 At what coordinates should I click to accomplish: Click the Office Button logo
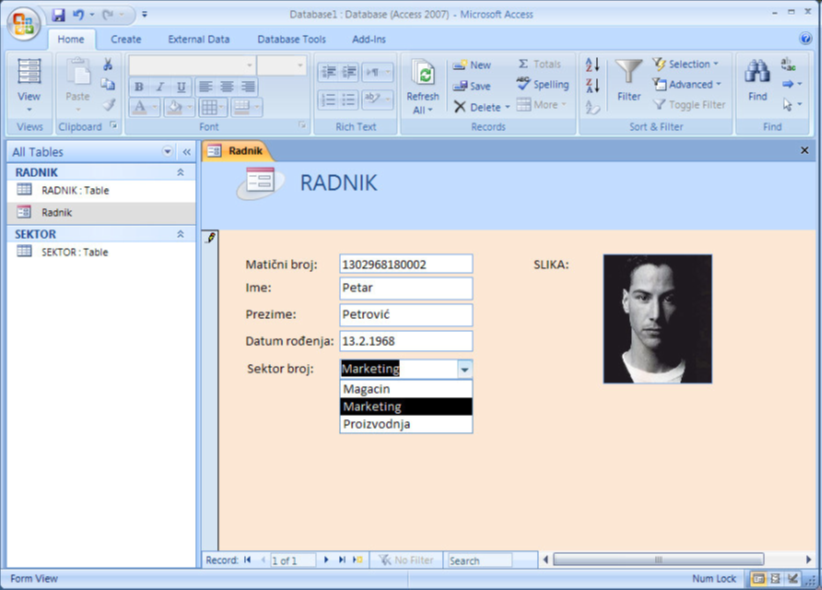click(x=24, y=22)
